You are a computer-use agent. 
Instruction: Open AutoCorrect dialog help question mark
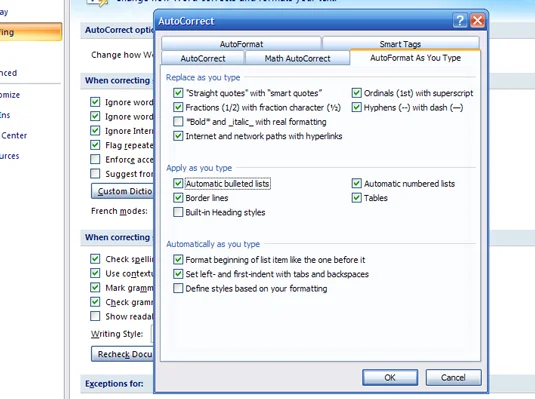click(x=460, y=21)
